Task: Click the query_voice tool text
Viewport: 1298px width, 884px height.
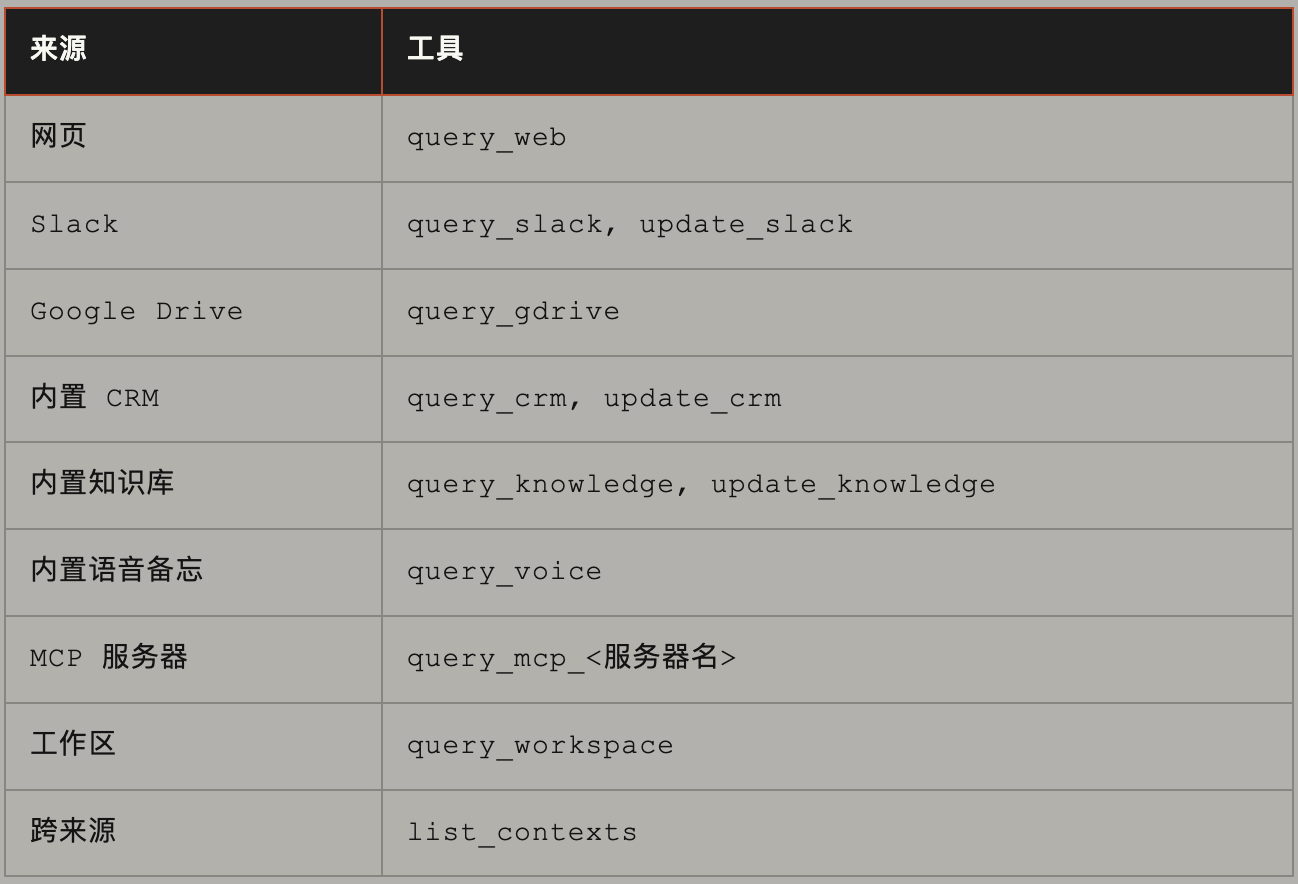Action: pyautogui.click(x=504, y=572)
